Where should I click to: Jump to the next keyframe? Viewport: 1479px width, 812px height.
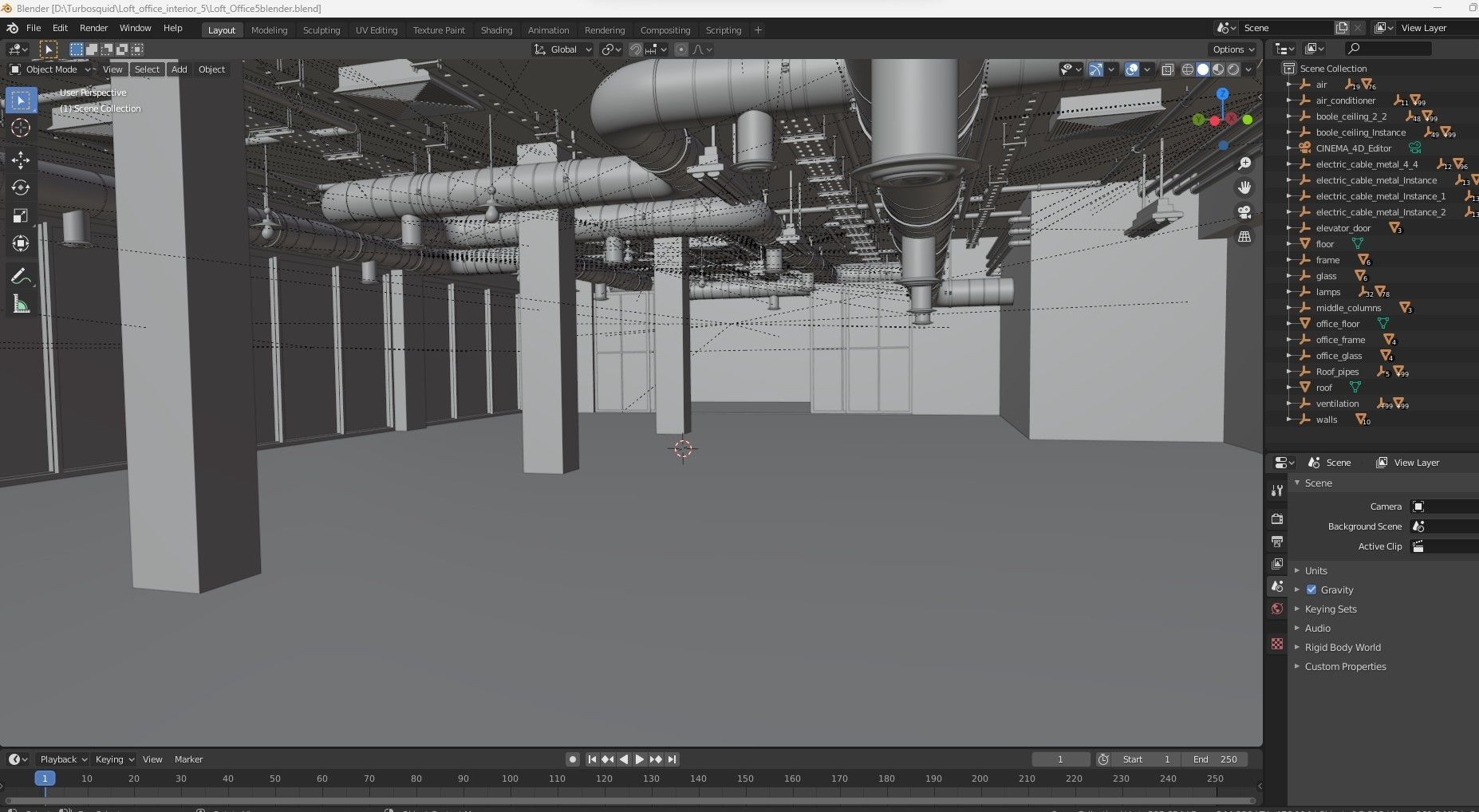(x=656, y=759)
